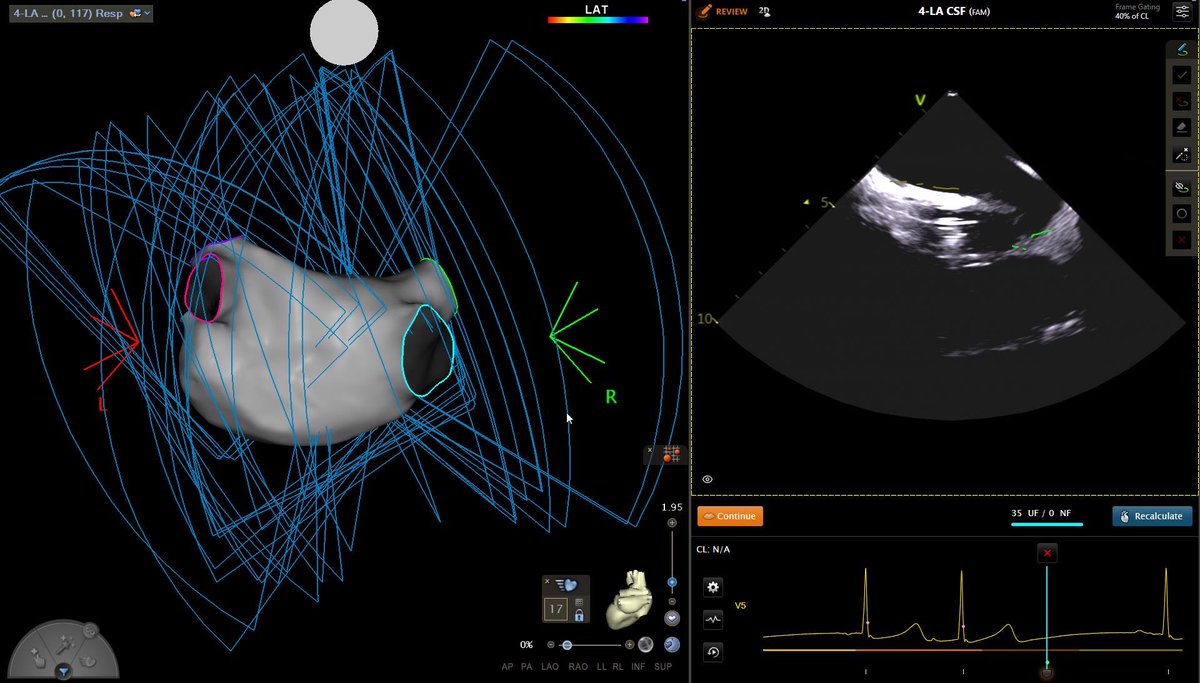Viewport: 1200px width, 683px height.
Task: Open ECG settings gear icon
Action: [x=714, y=587]
